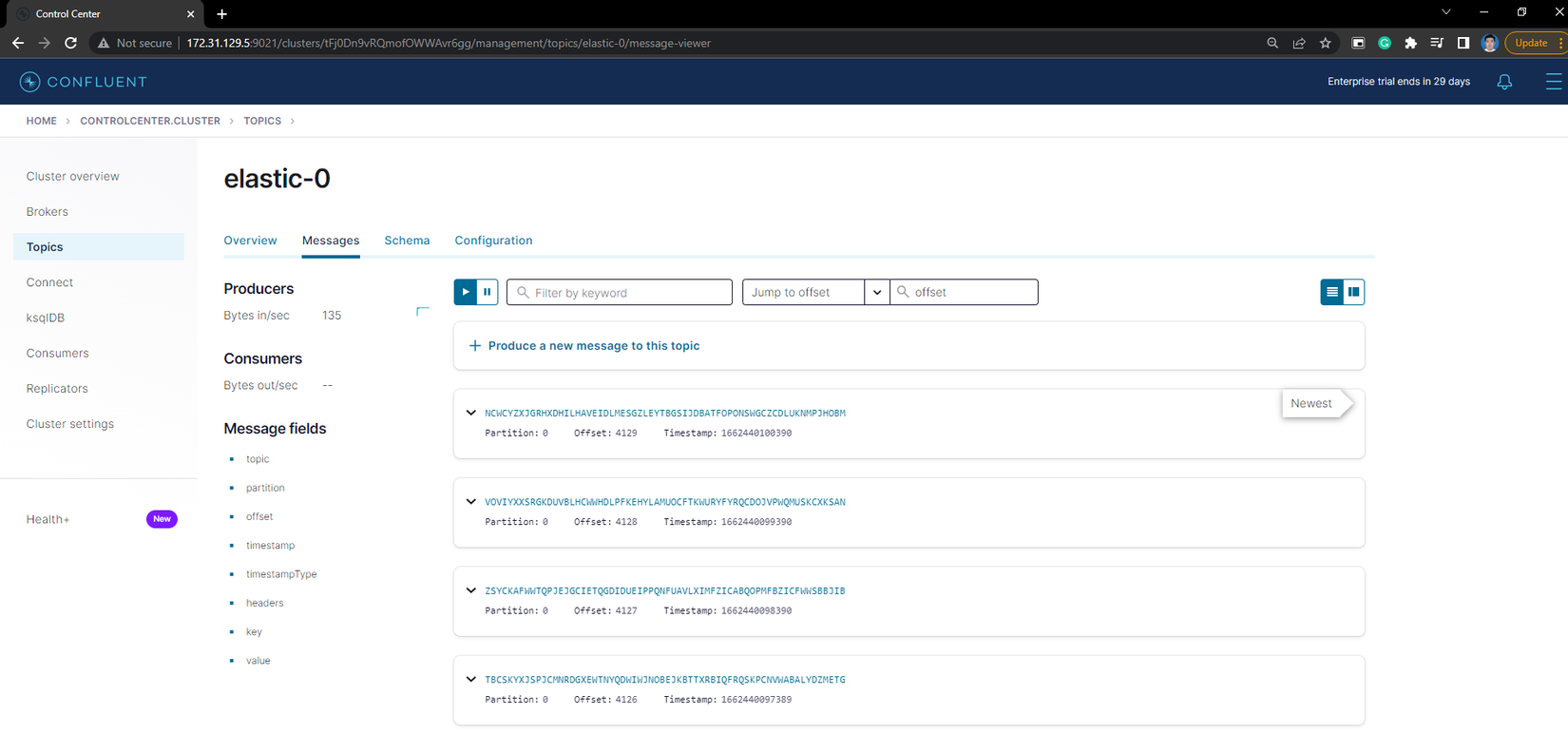This screenshot has height=734, width=1568.
Task: Open Brokers in the sidebar
Action: (x=48, y=212)
